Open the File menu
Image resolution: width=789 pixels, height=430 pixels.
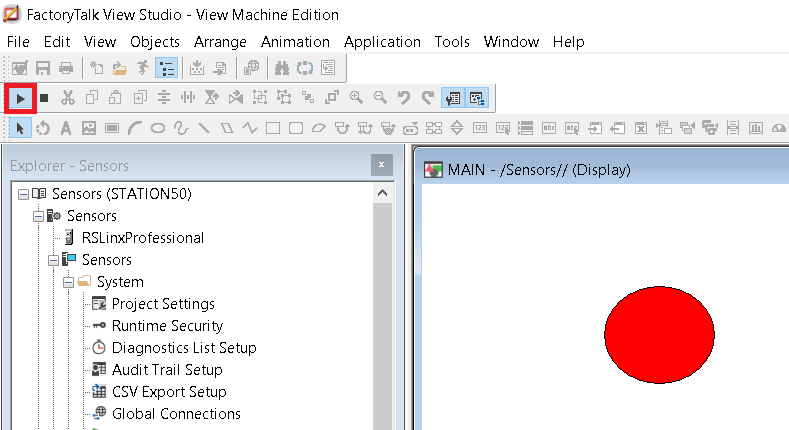point(18,42)
